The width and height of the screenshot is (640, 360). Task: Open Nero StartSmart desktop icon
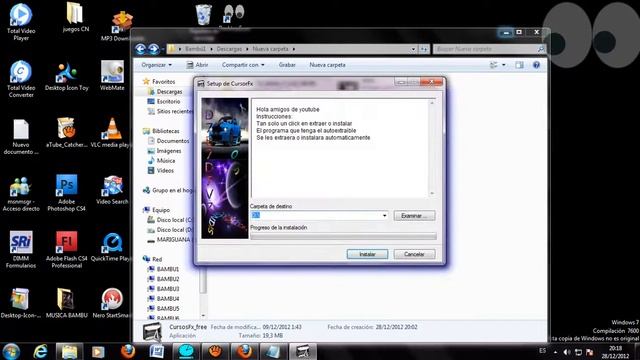pyautogui.click(x=112, y=303)
